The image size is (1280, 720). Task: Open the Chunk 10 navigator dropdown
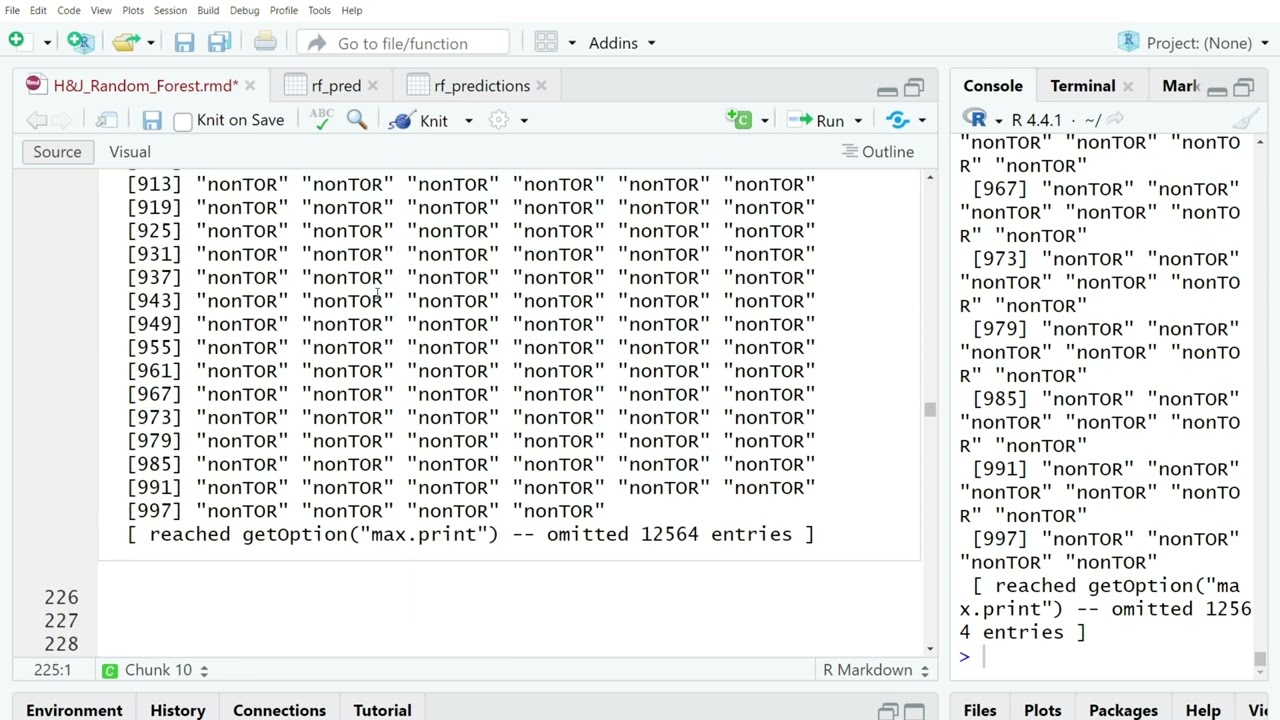[x=167, y=670]
